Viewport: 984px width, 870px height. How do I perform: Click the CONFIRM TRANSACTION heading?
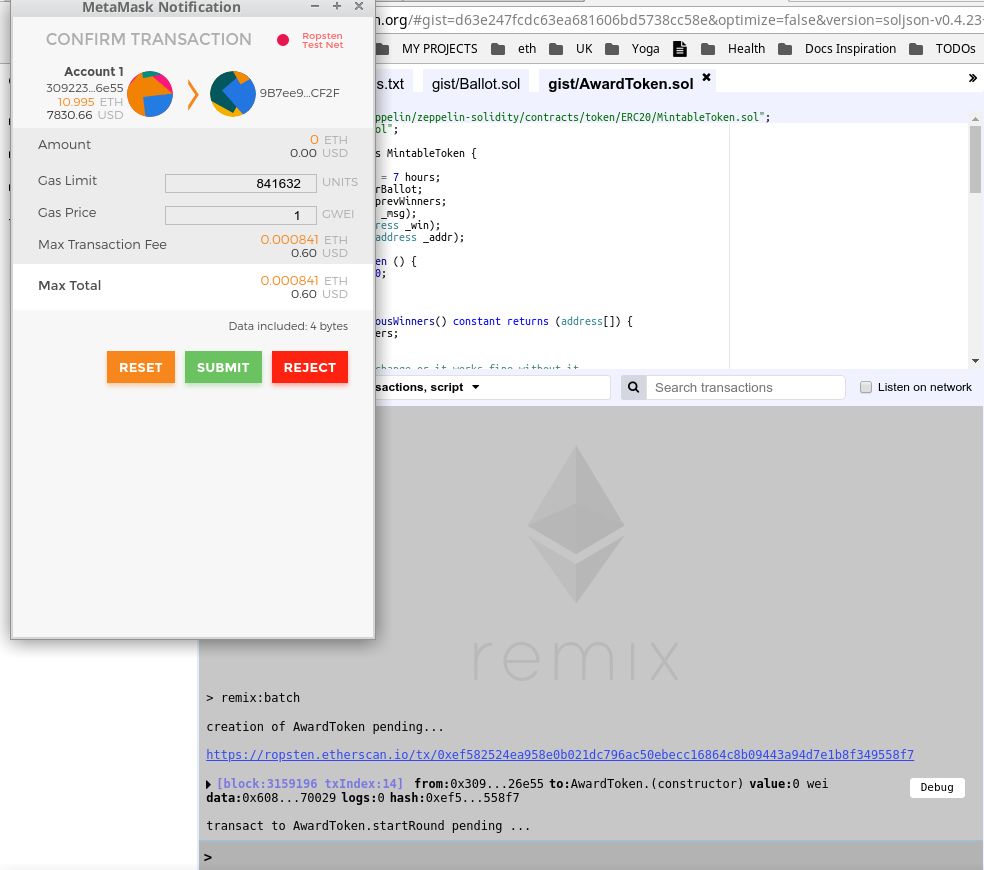pyautogui.click(x=149, y=40)
